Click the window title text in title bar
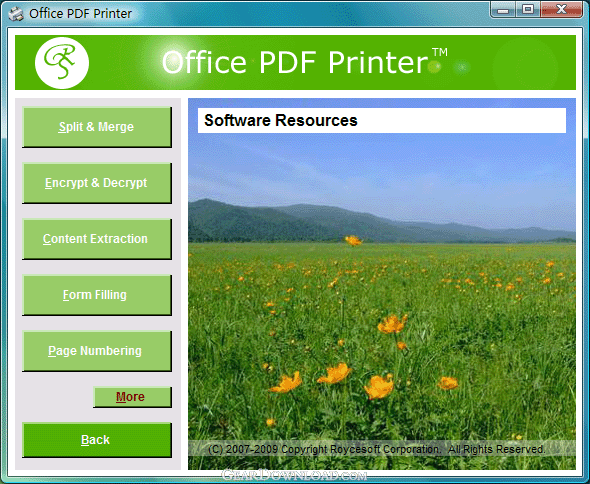Image resolution: width=590 pixels, height=484 pixels. [81, 14]
